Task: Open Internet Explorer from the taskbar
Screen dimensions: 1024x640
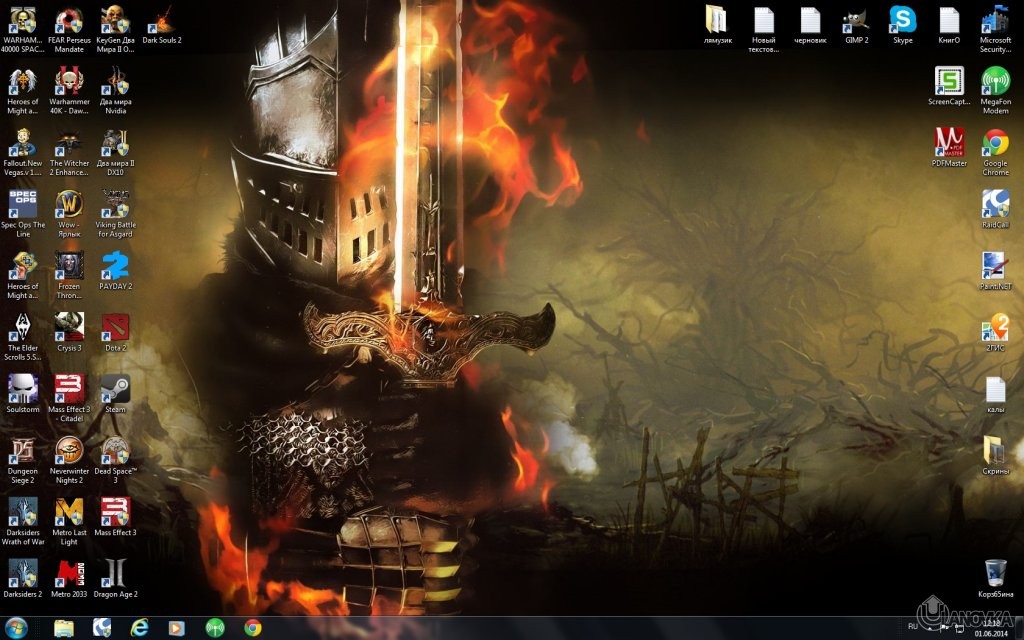Action: pos(139,628)
